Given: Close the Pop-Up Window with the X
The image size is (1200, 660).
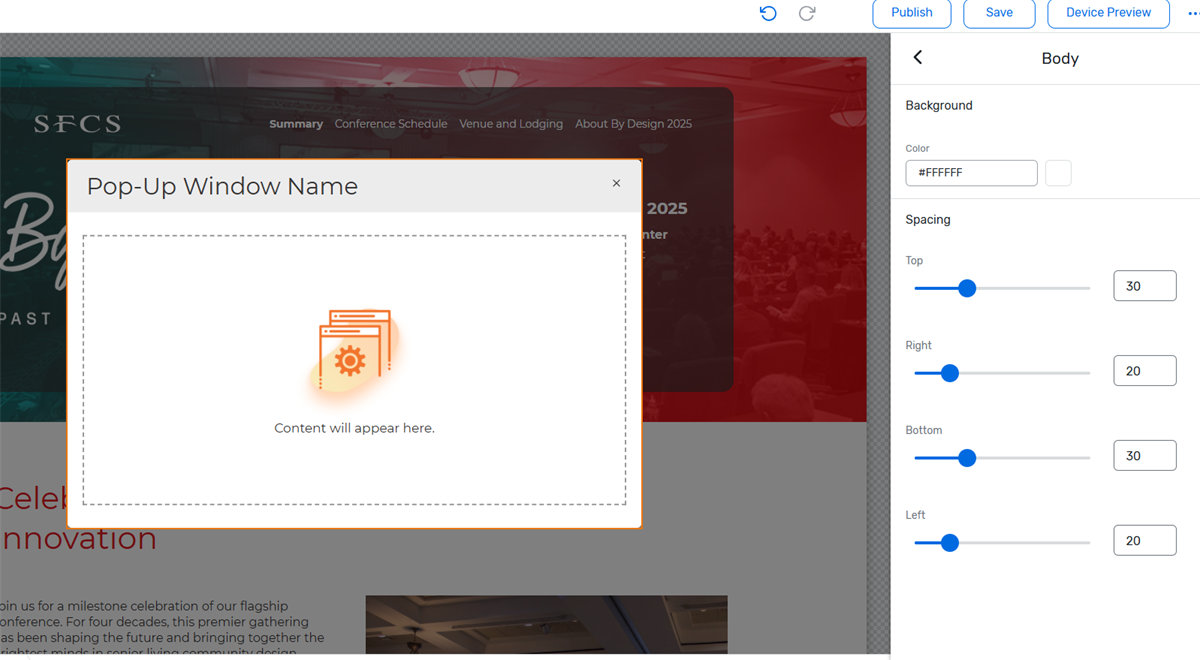Looking at the screenshot, I should 616,183.
